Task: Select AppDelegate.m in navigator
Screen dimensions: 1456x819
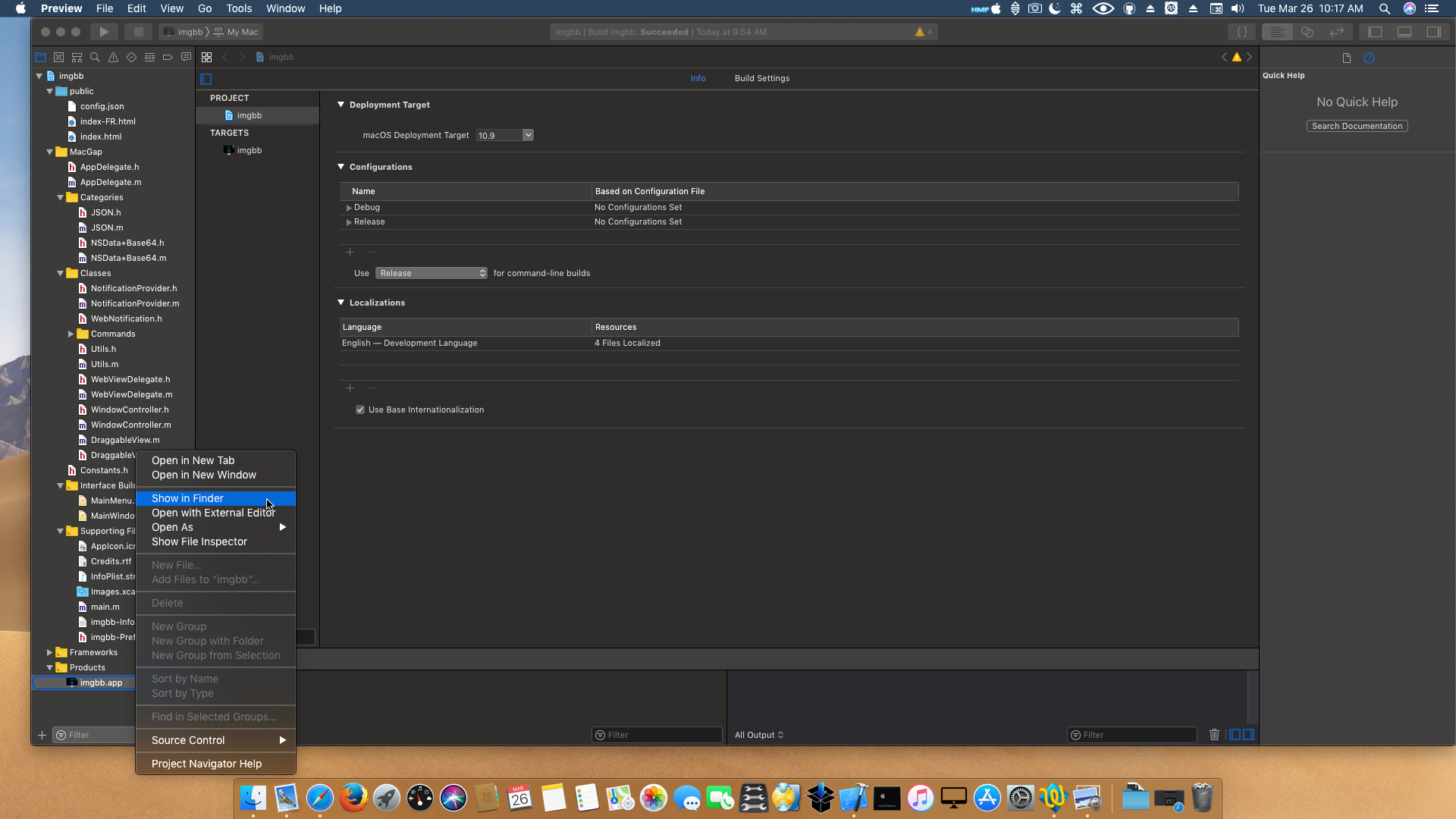Action: (x=111, y=182)
